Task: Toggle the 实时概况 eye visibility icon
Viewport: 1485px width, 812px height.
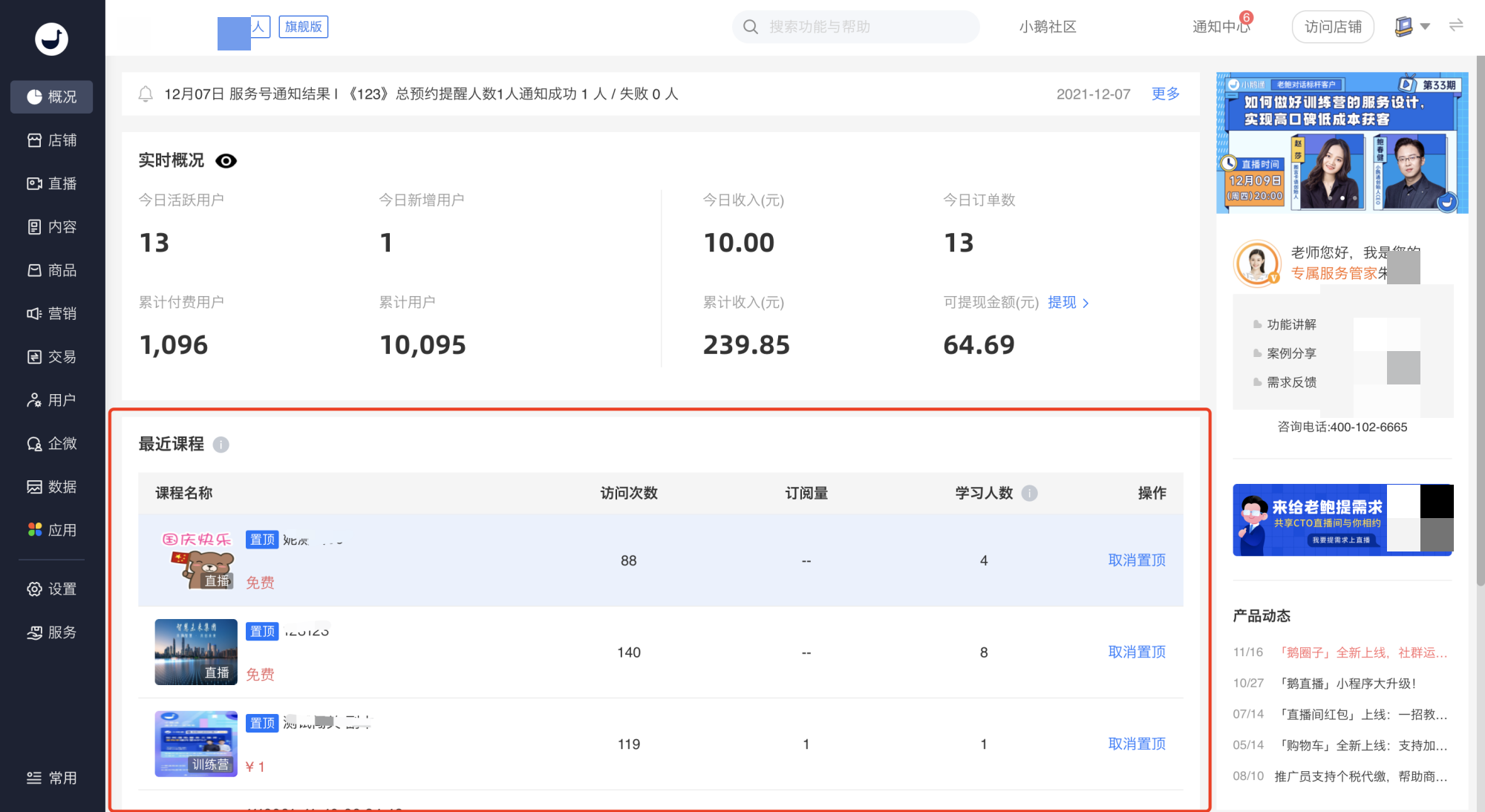Action: pos(226,161)
